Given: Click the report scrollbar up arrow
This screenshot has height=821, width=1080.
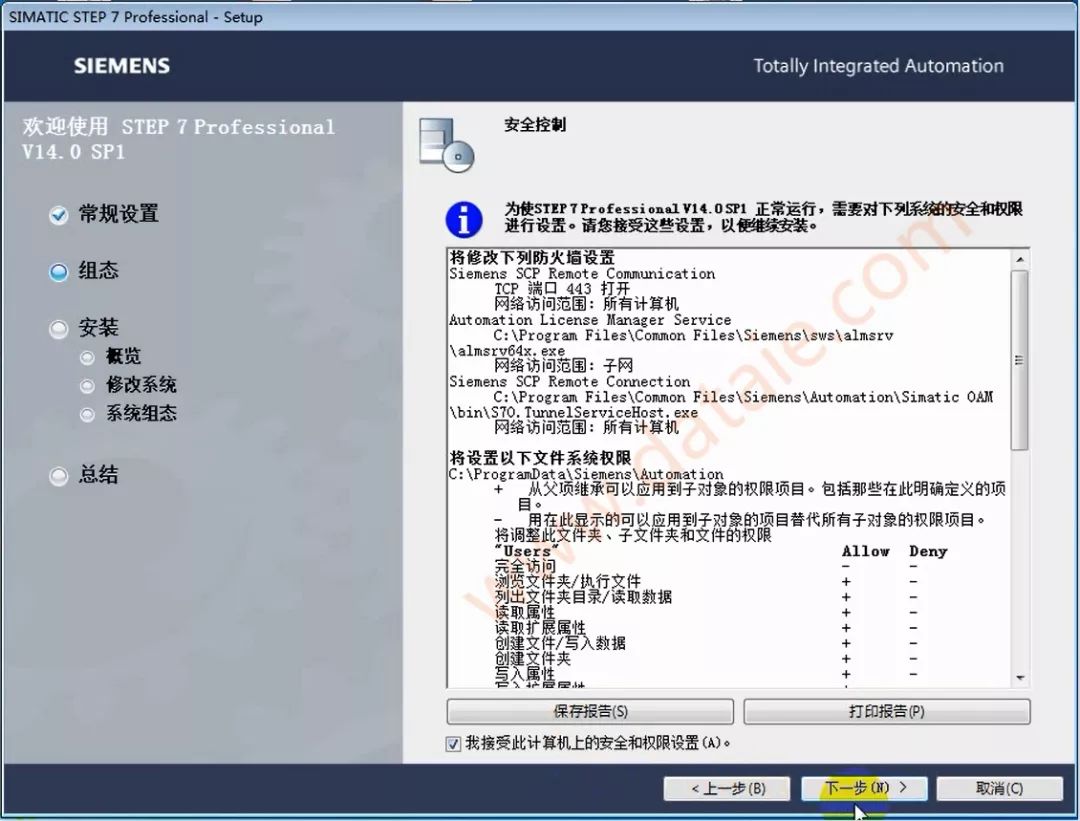Looking at the screenshot, I should [1020, 259].
